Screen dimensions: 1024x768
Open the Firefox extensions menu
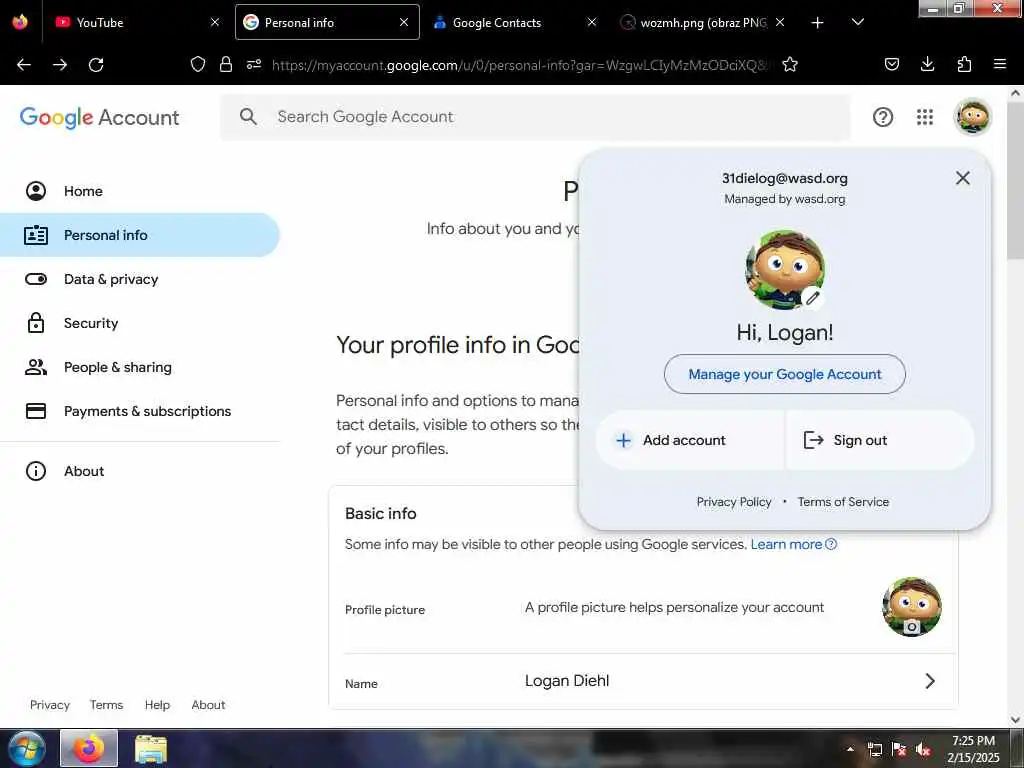964,64
